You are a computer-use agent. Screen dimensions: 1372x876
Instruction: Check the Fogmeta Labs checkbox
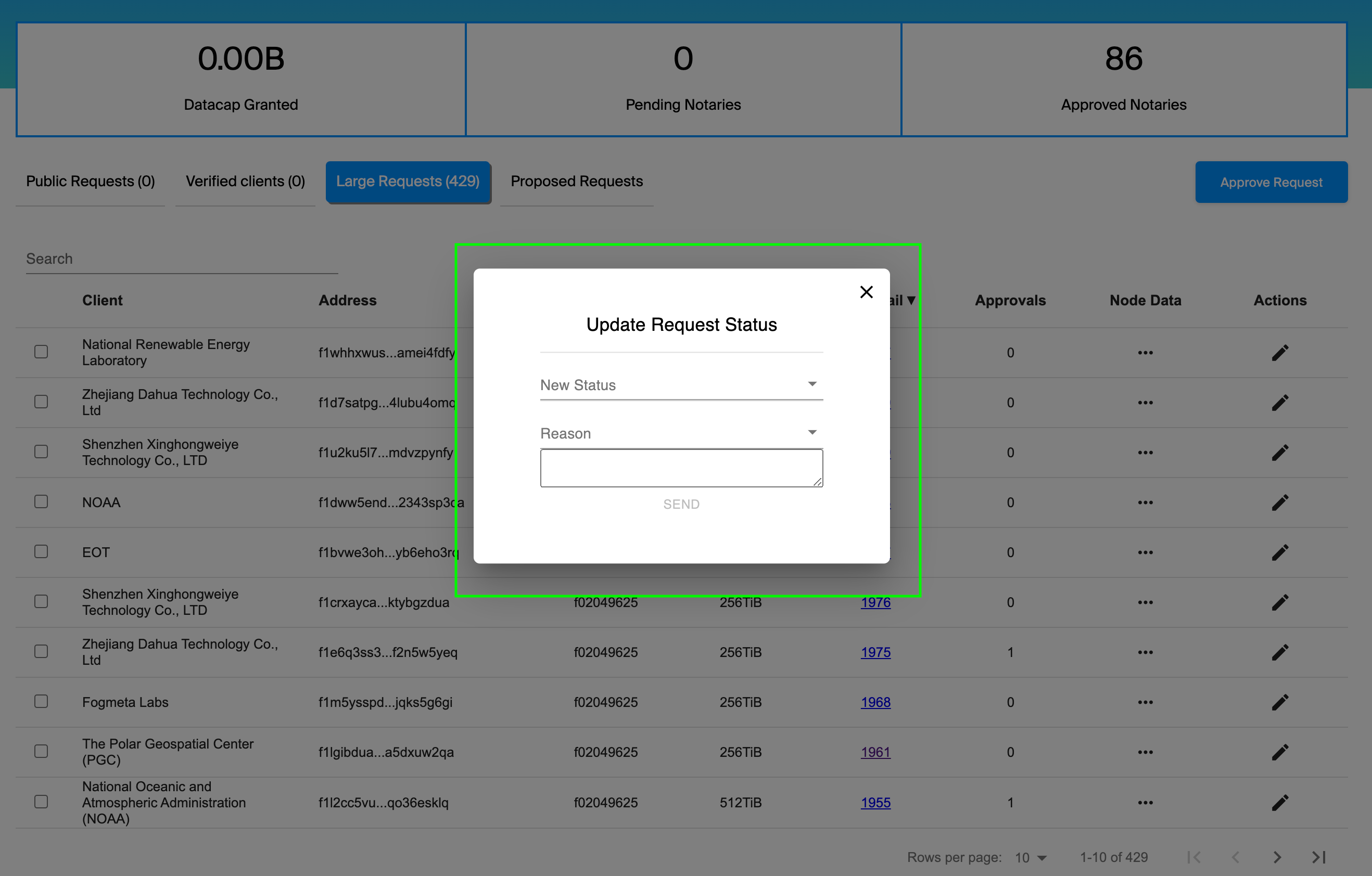(41, 702)
